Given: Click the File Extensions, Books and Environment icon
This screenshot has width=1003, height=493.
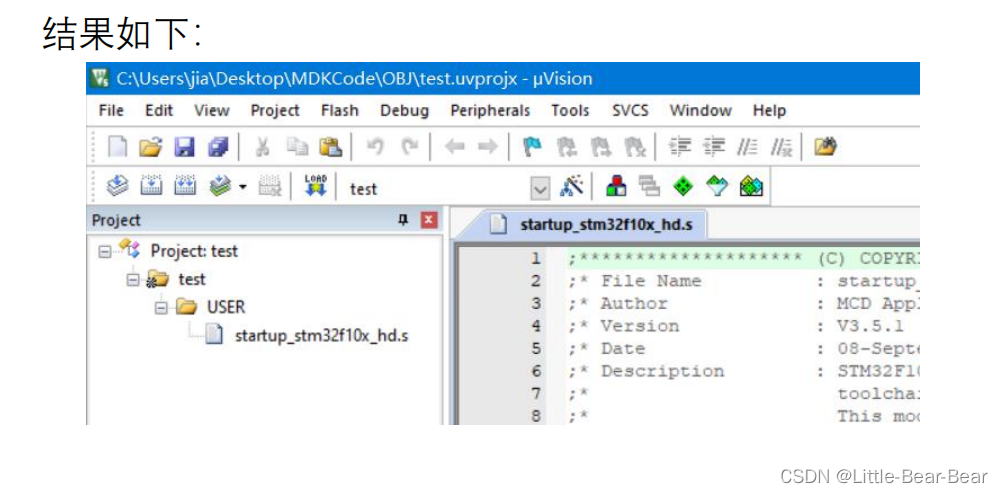Looking at the screenshot, I should [x=616, y=187].
